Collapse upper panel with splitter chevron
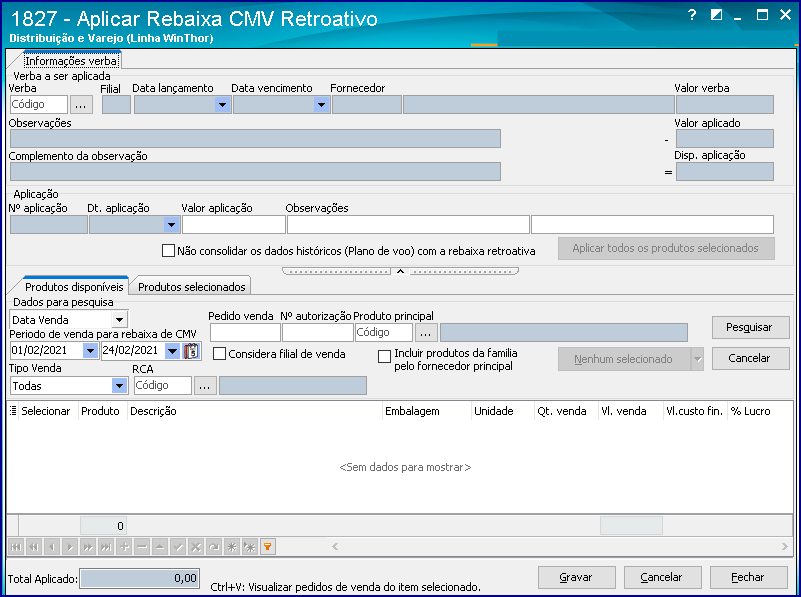801x597 pixels. [x=400, y=271]
